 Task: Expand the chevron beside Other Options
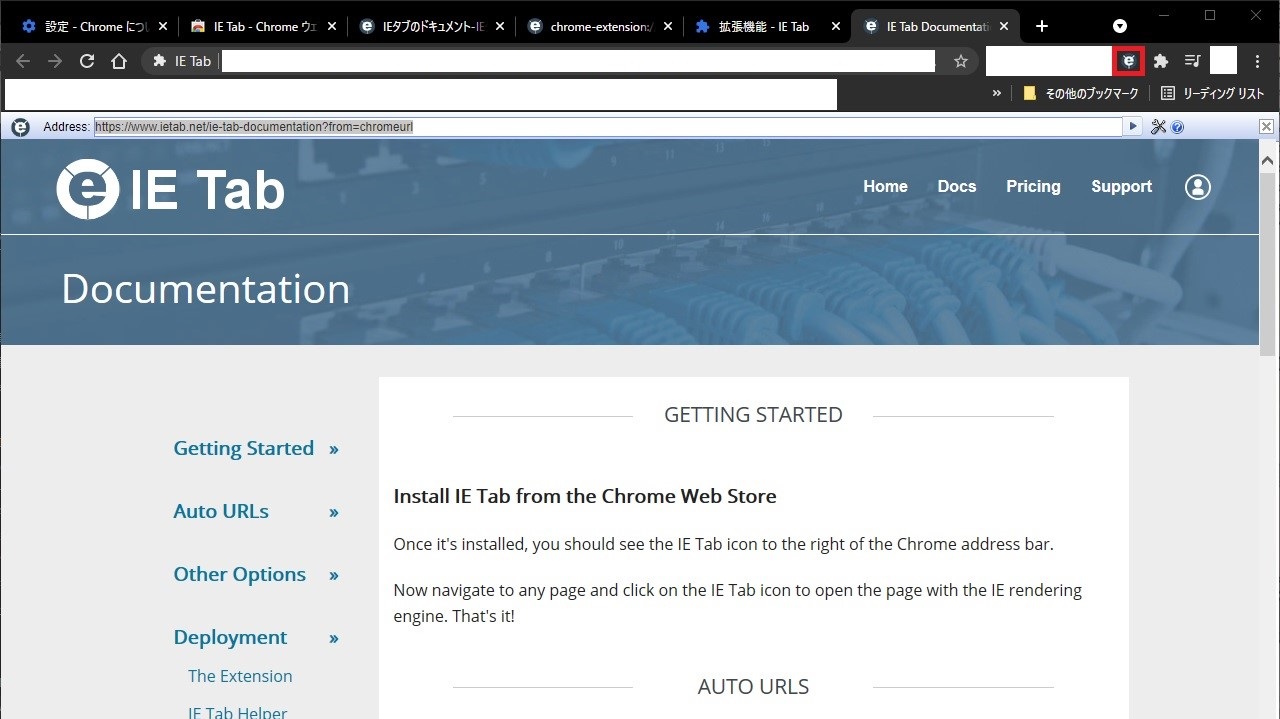click(334, 576)
